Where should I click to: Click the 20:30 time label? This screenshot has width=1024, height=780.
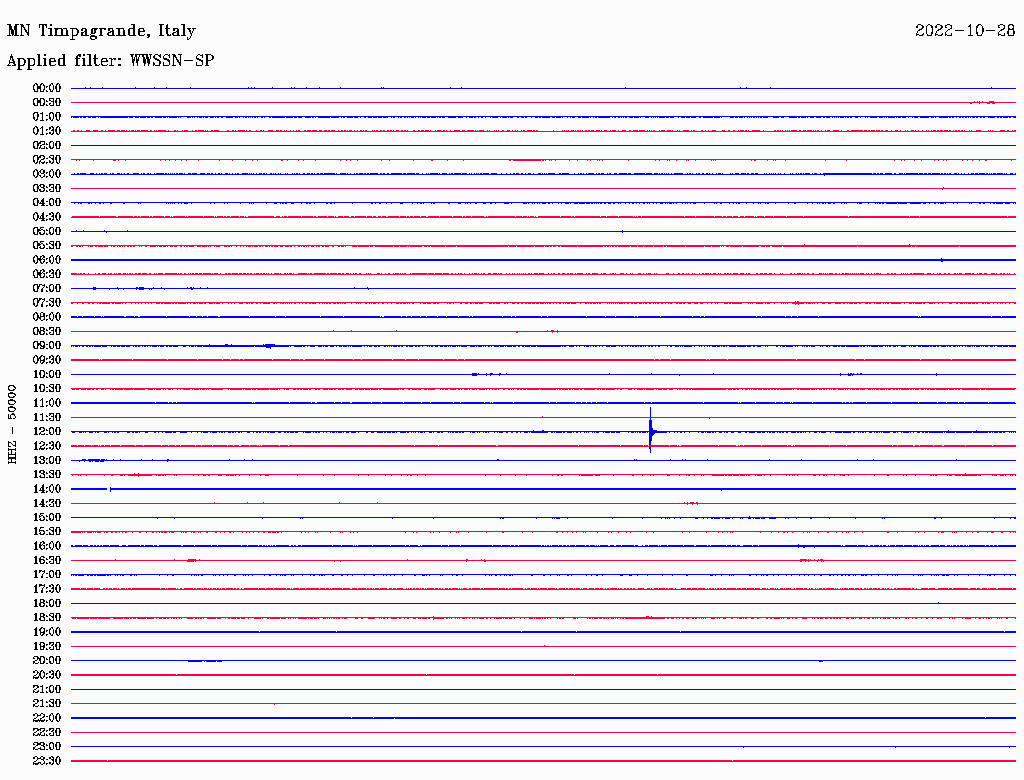[x=47, y=675]
